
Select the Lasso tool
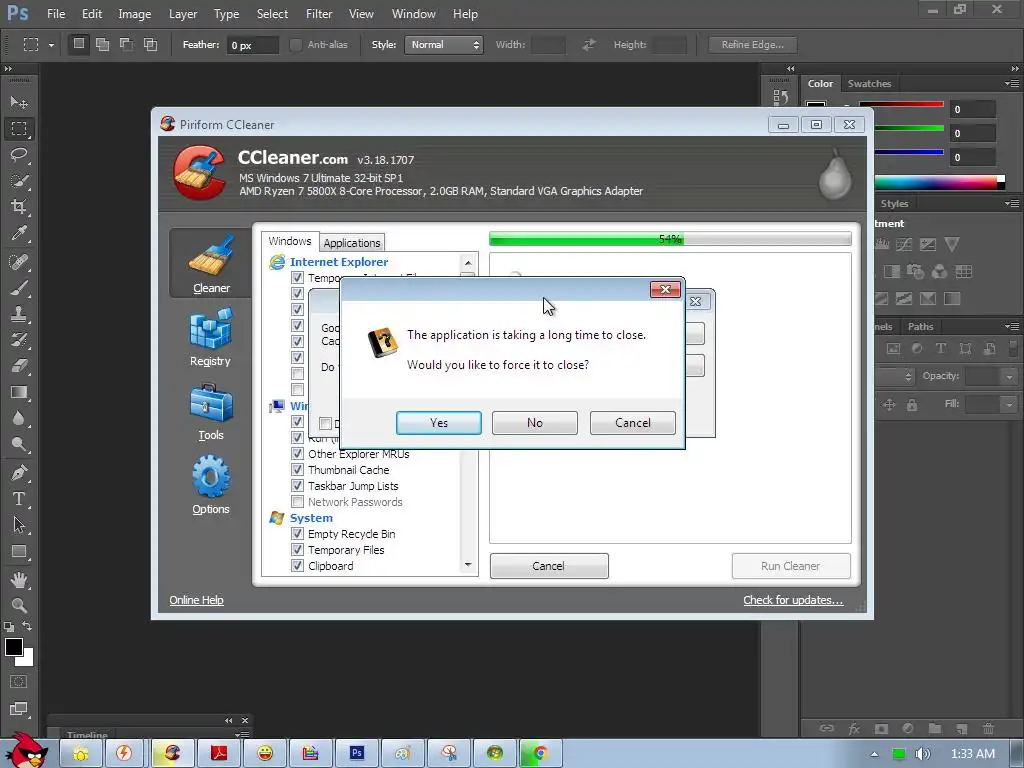tap(19, 155)
